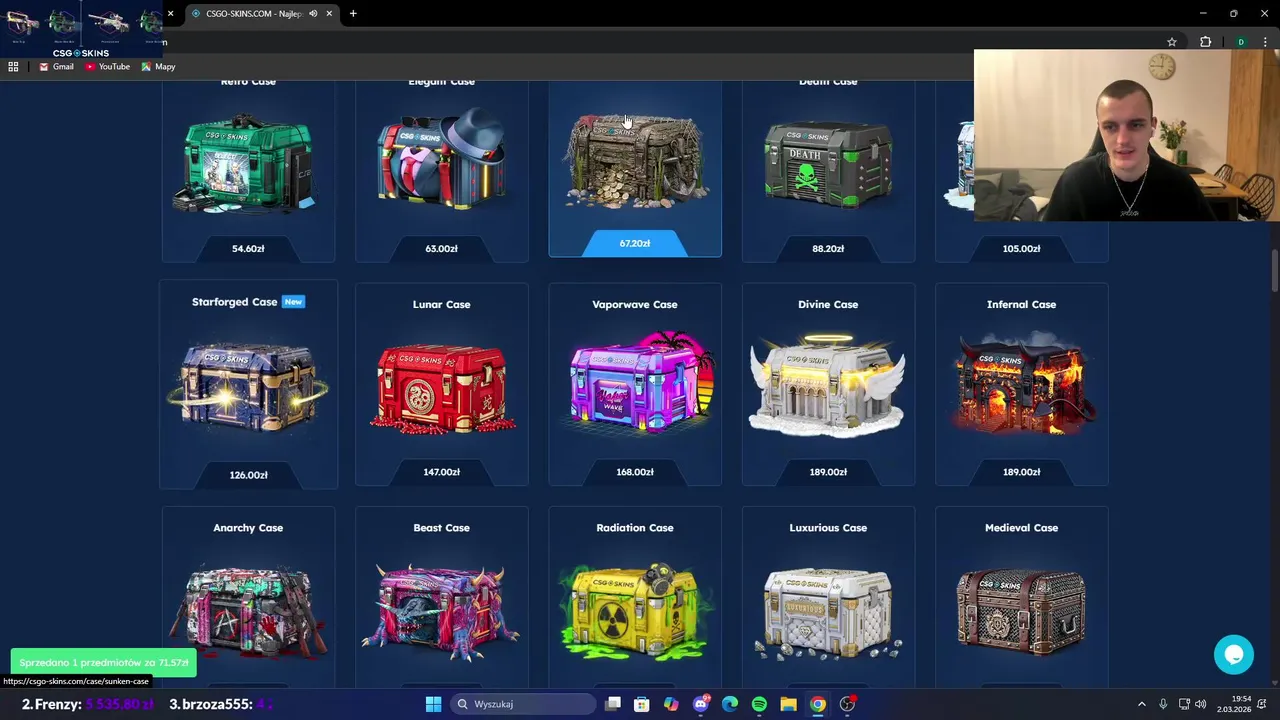The image size is (1280, 720).
Task: Open the Anarchy Case chest image
Action: 248,610
